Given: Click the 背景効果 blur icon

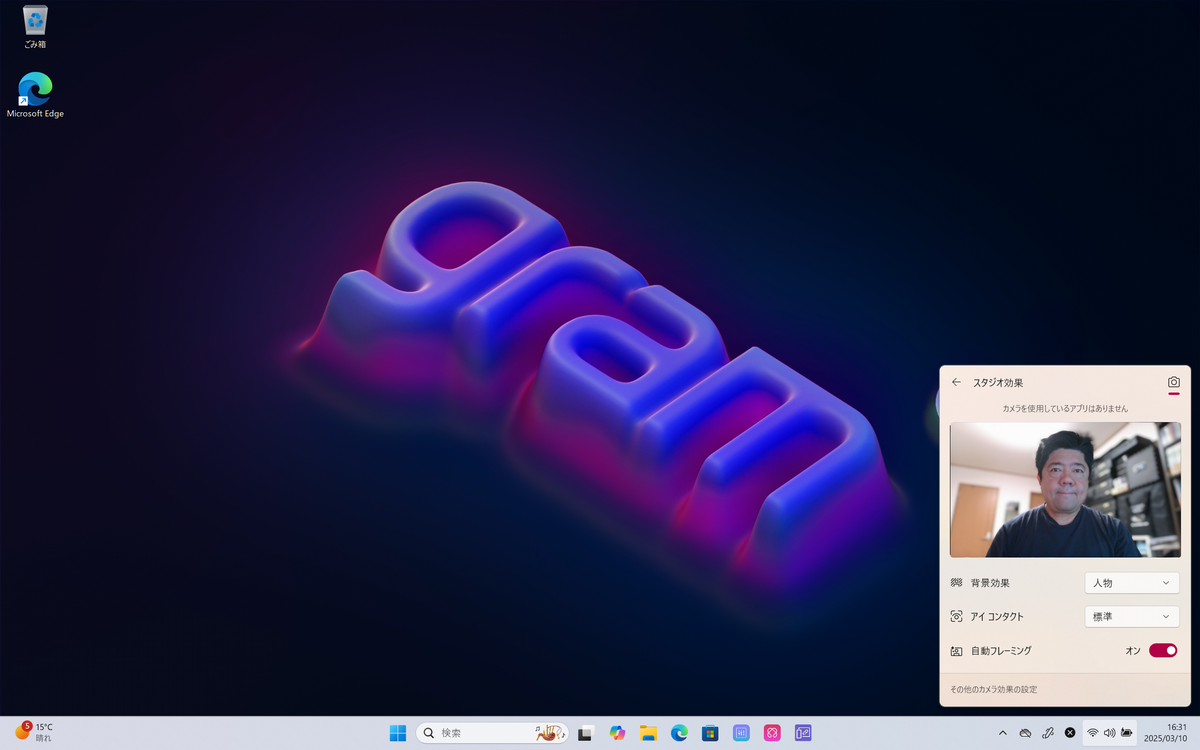Looking at the screenshot, I should 956,583.
